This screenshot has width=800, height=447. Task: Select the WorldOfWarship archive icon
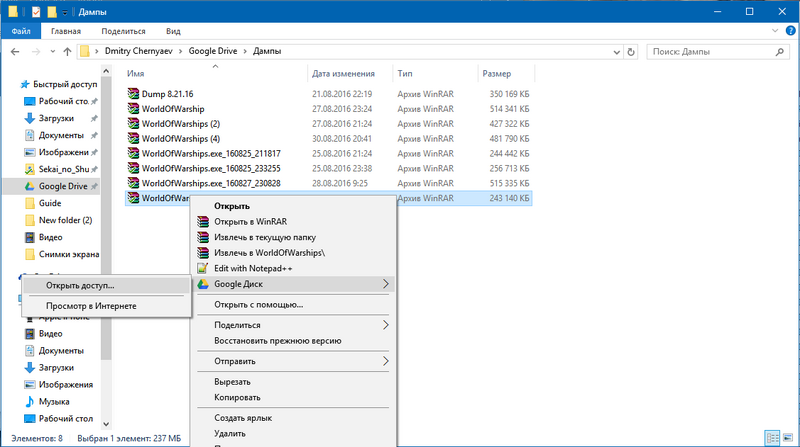(x=133, y=108)
